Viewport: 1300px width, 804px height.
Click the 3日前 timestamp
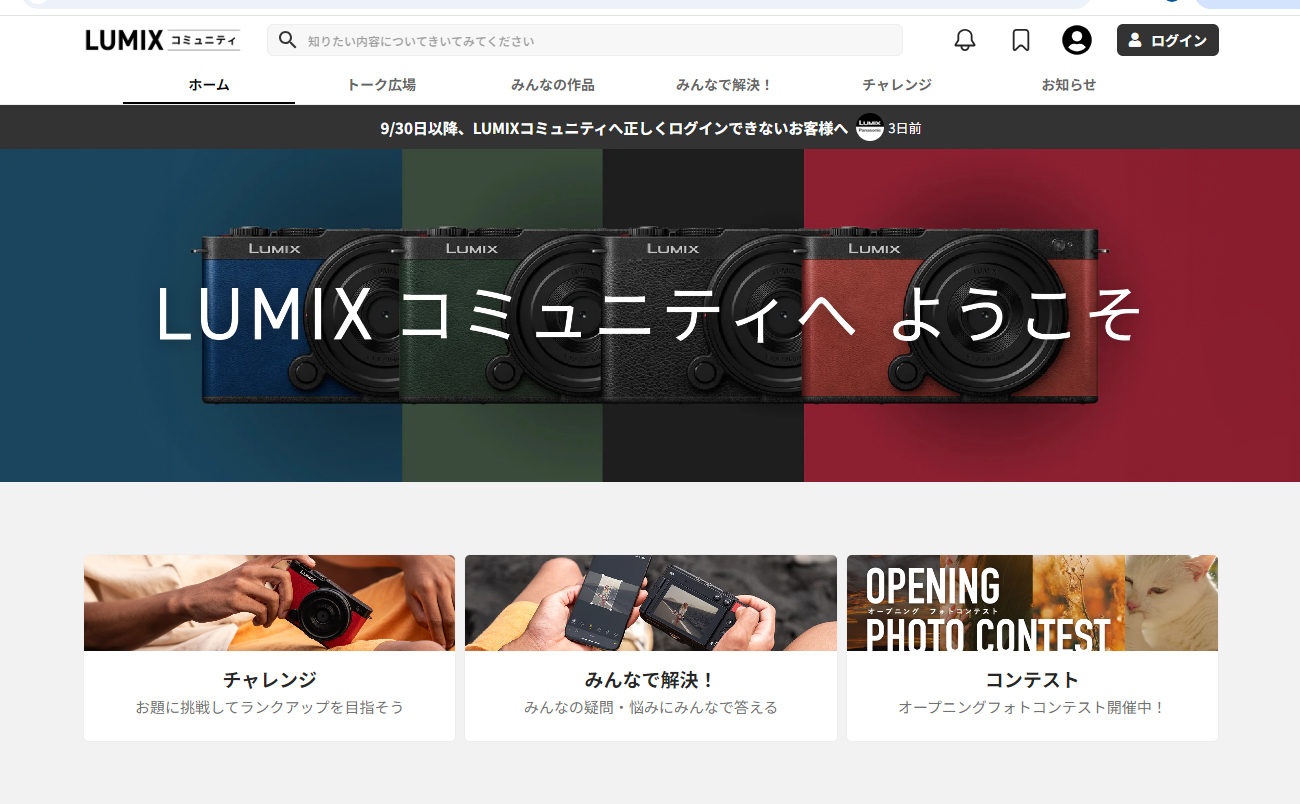pyautogui.click(x=904, y=128)
